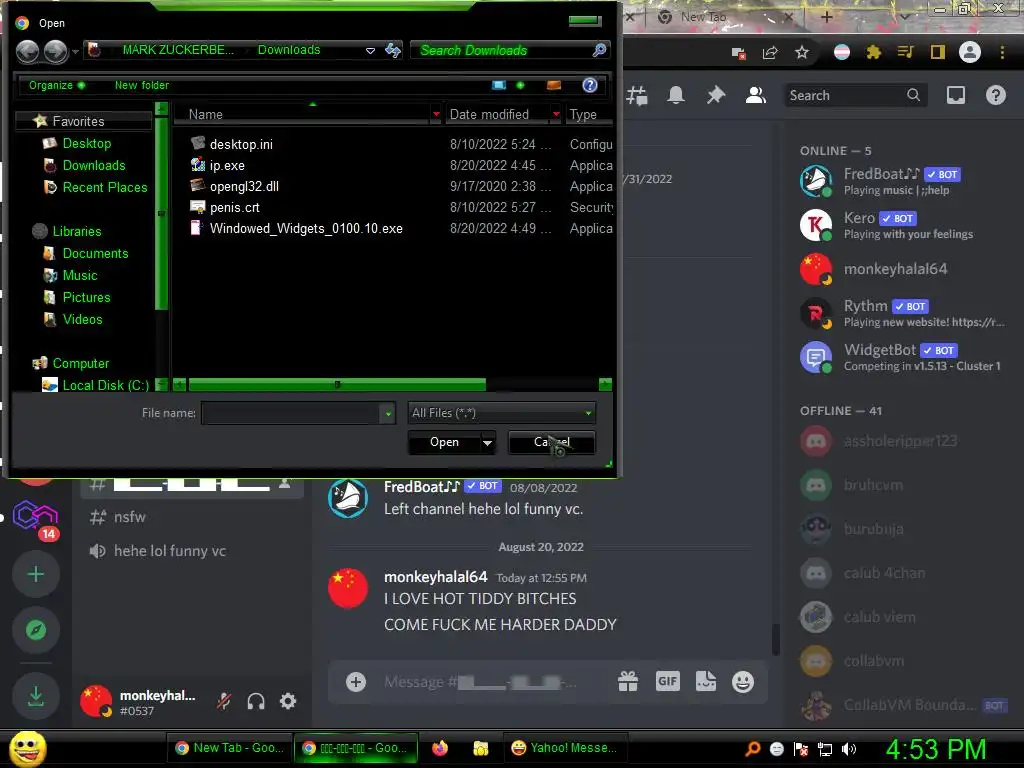Open GIF picker in message bar
This screenshot has width=1024, height=768.
coord(667,682)
